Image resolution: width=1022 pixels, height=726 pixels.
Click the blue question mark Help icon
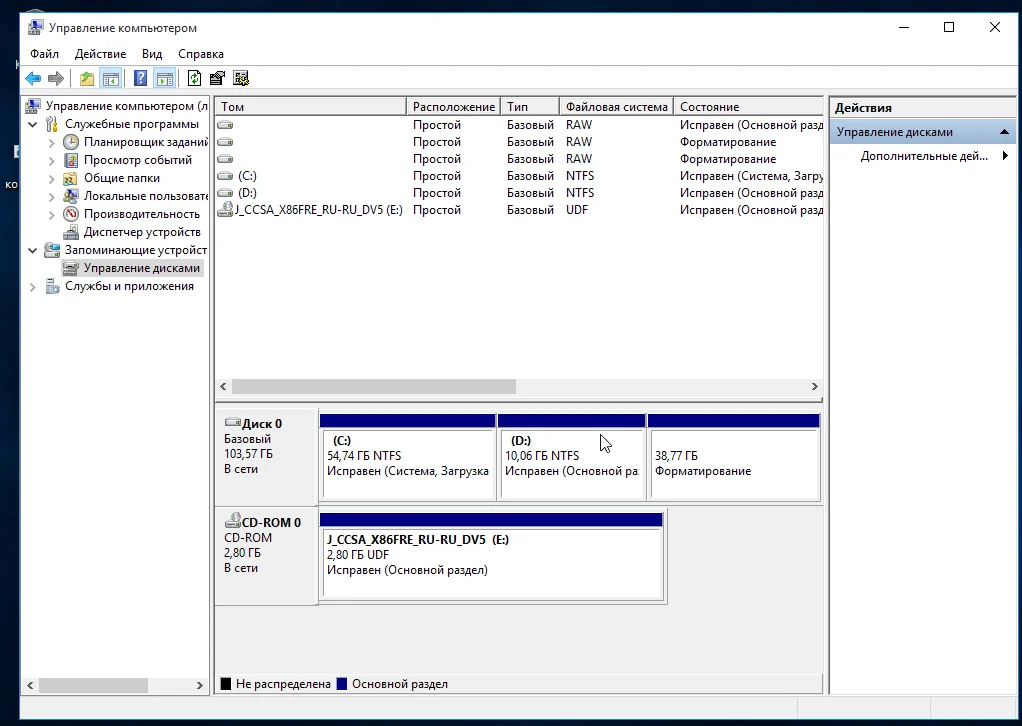pyautogui.click(x=141, y=79)
